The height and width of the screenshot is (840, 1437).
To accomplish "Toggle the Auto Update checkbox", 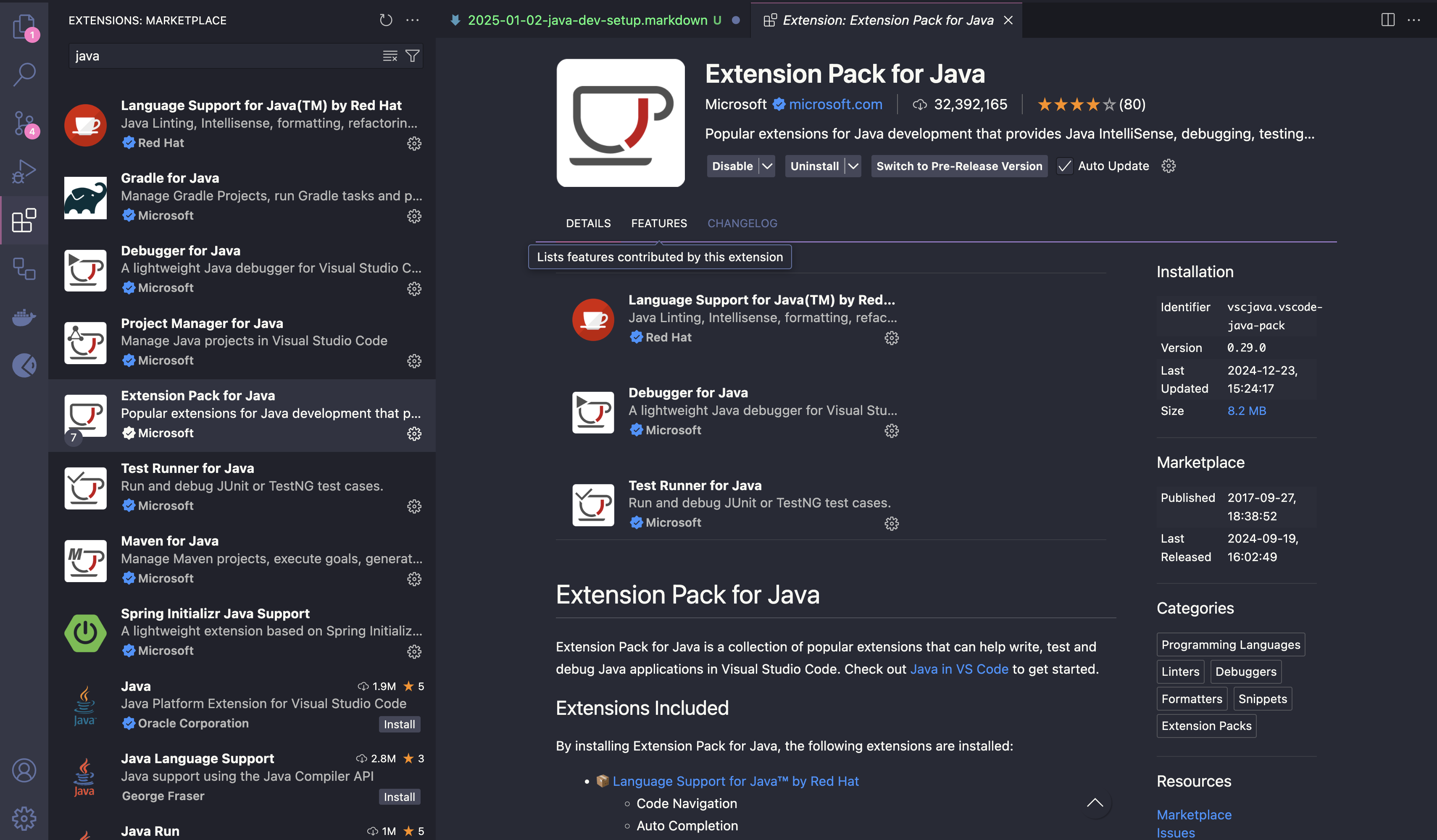I will 1065,166.
